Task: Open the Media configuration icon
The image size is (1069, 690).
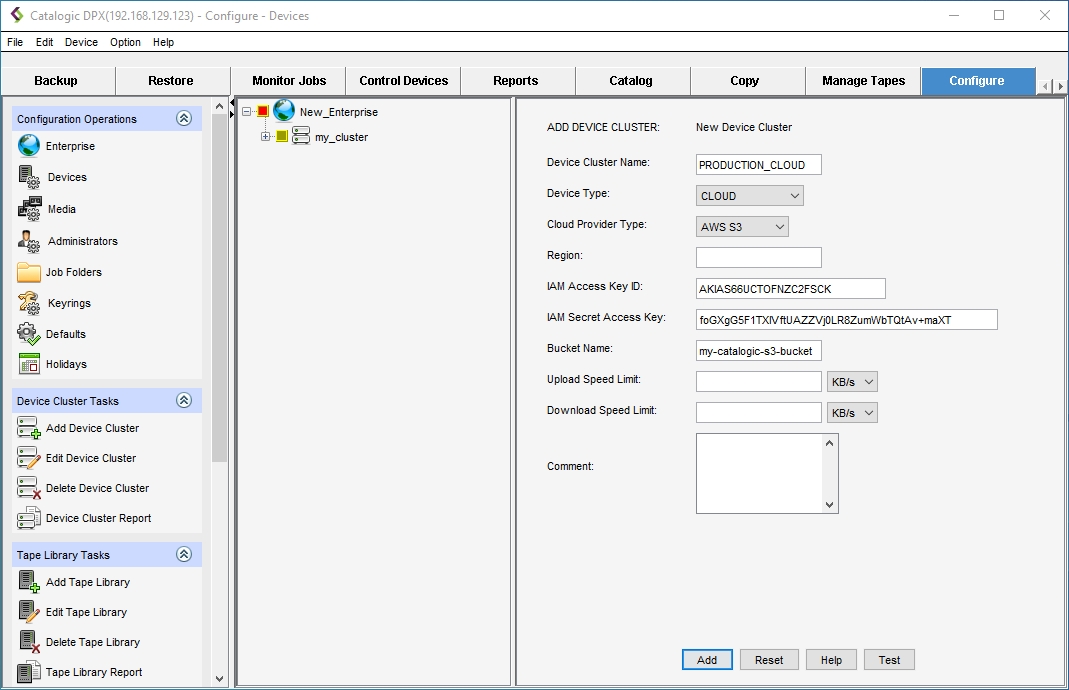Action: tap(29, 209)
